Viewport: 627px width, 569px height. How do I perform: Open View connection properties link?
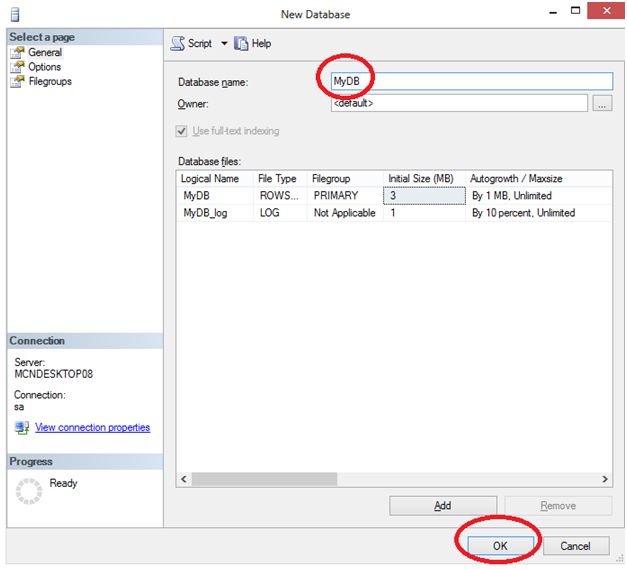pyautogui.click(x=93, y=427)
